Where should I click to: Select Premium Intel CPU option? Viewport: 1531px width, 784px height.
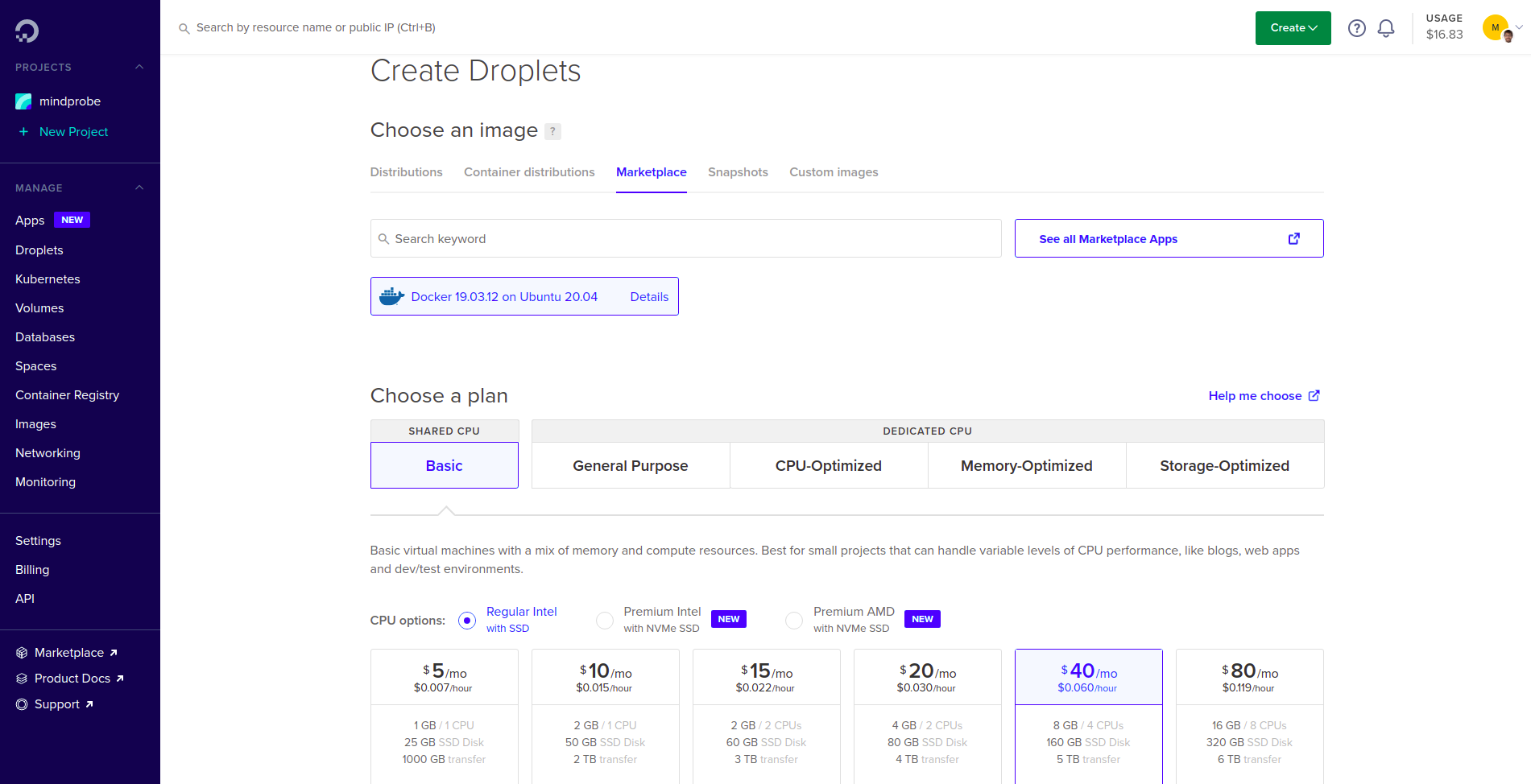[x=604, y=621]
